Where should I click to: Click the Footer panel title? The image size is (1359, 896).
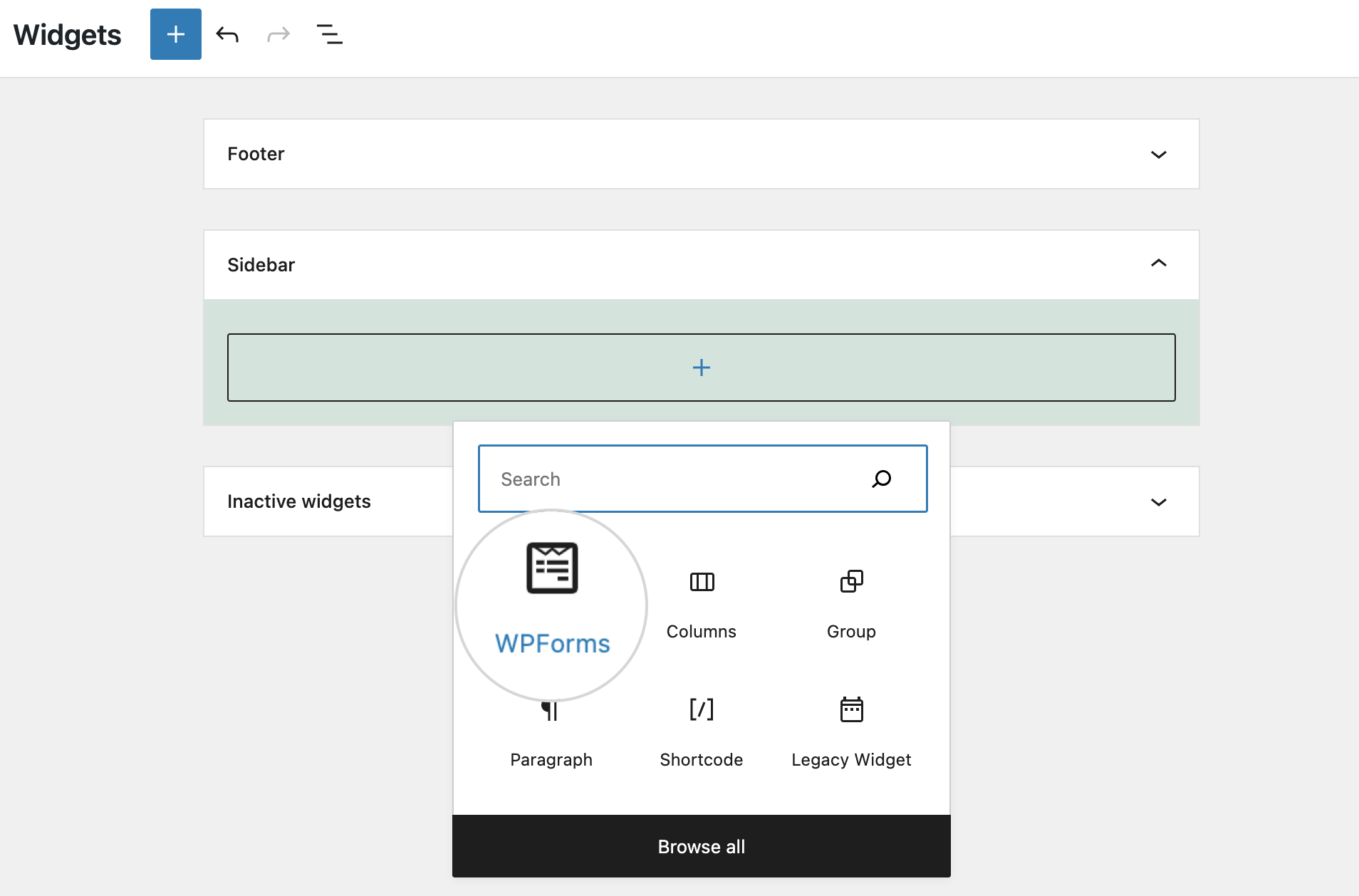[x=256, y=154]
